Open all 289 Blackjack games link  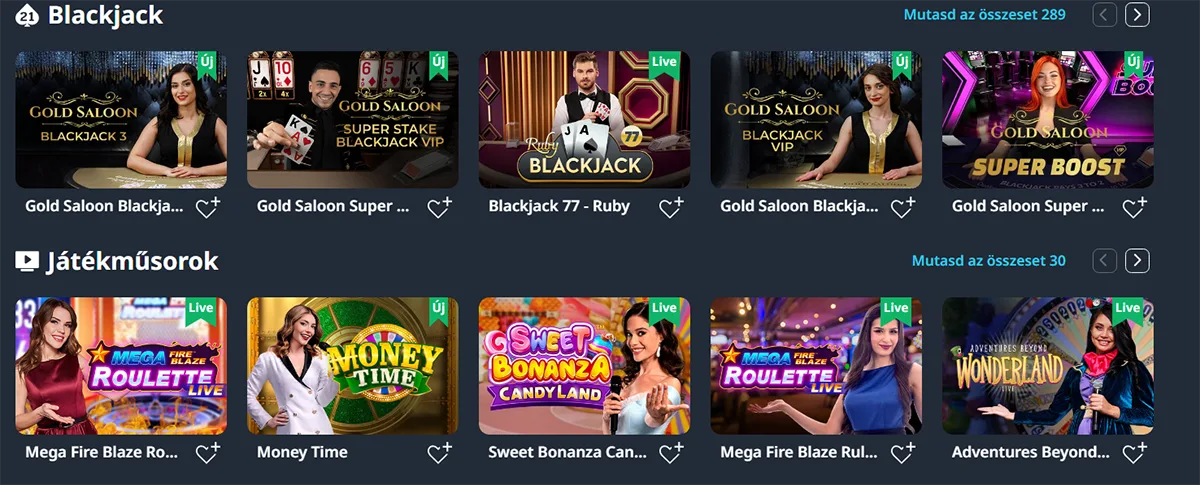click(984, 15)
